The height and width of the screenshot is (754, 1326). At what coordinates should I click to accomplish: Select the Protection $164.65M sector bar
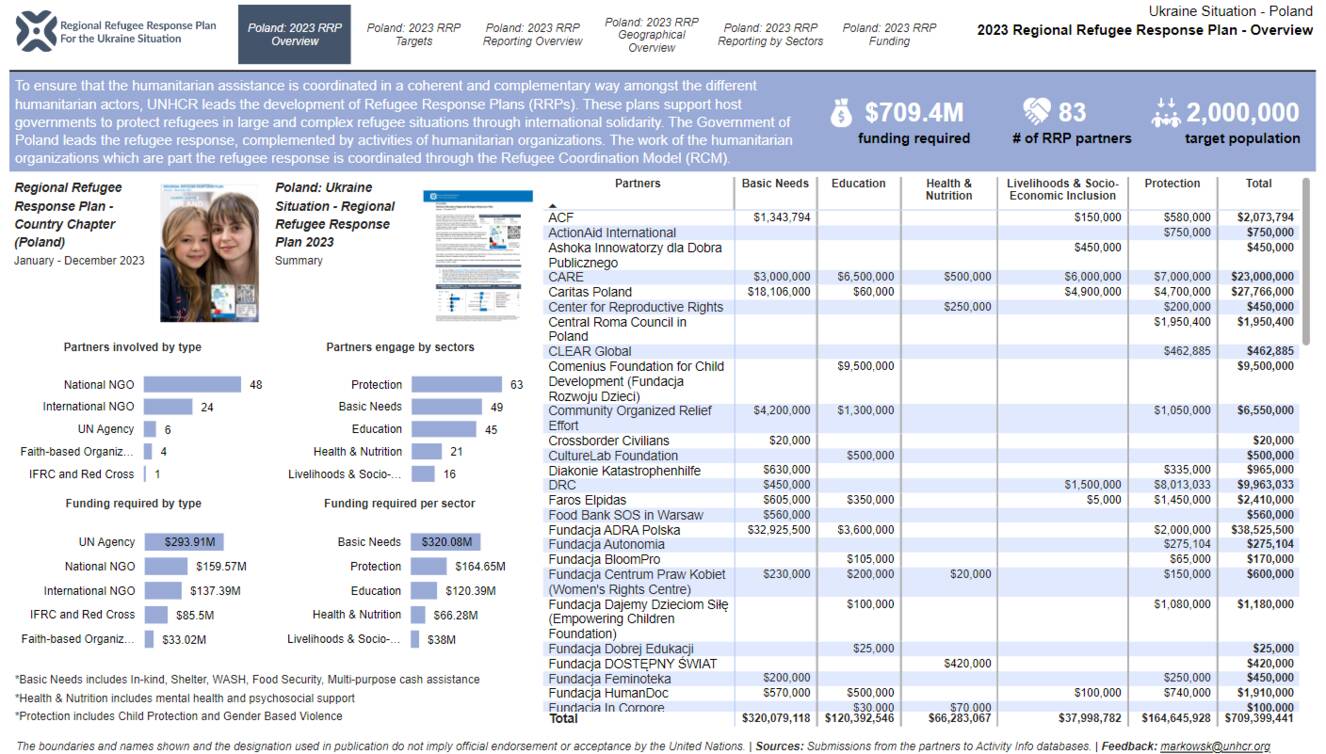tap(430, 566)
